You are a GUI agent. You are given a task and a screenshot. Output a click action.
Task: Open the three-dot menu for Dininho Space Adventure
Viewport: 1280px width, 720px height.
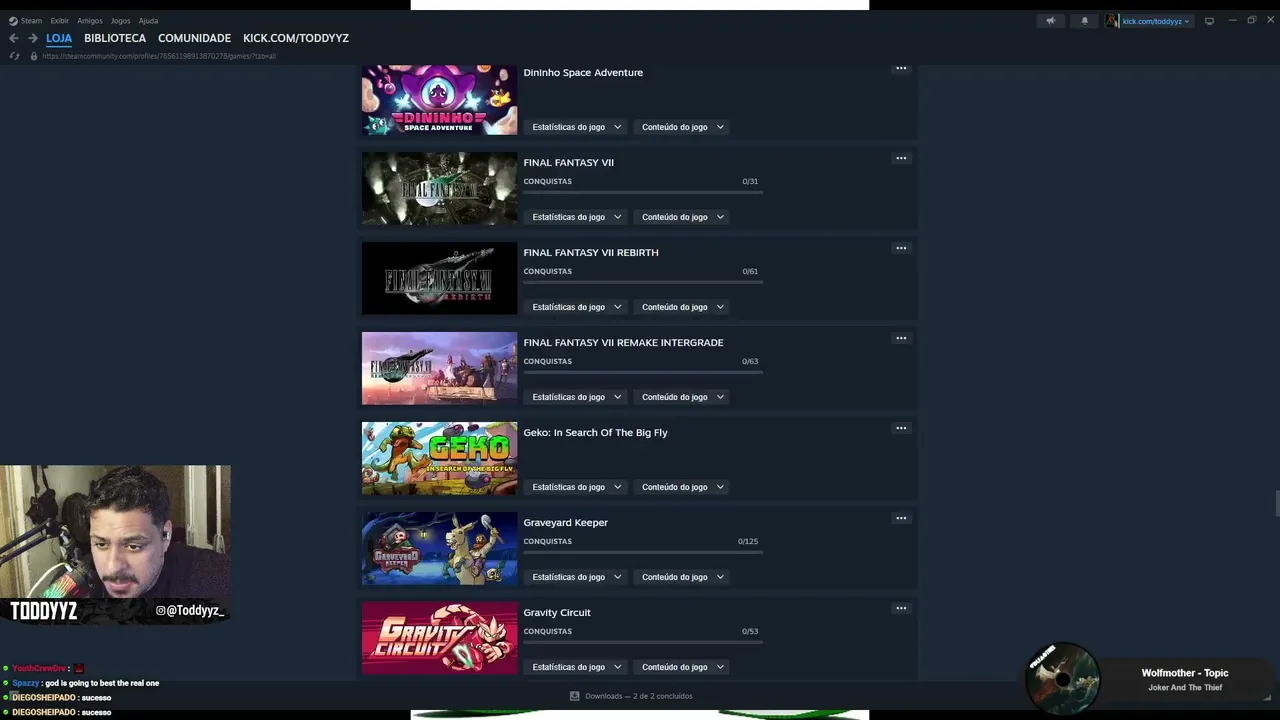(x=901, y=68)
